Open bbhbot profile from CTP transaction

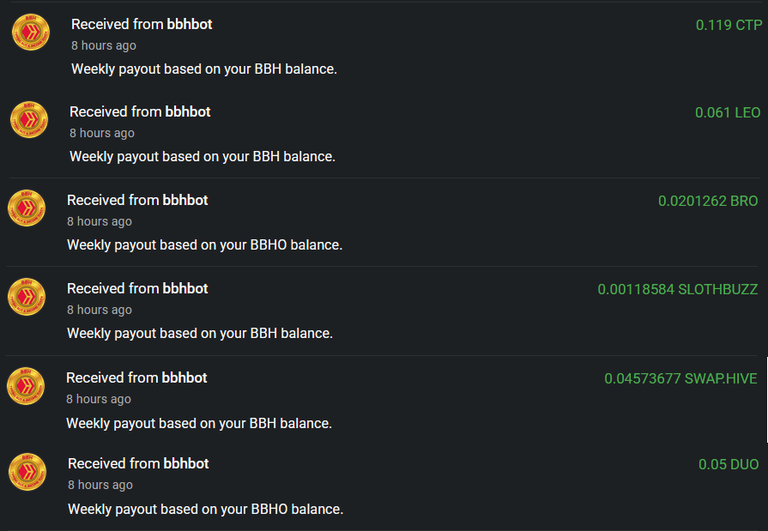coord(189,24)
